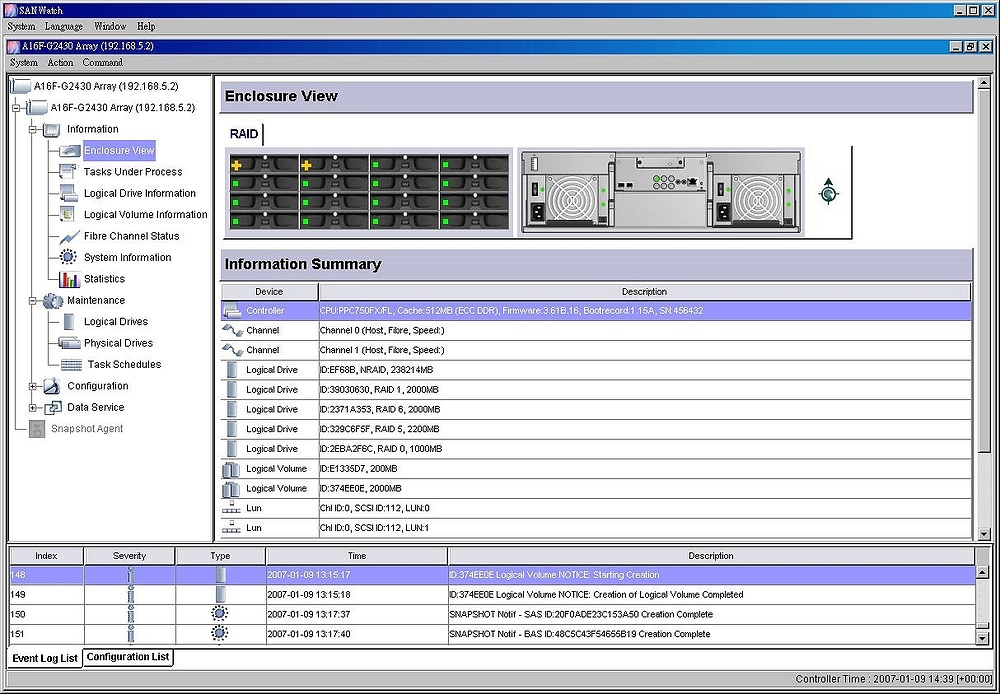This screenshot has height=694, width=1000.
Task: Click Task Schedules calendar icon
Action: point(71,365)
